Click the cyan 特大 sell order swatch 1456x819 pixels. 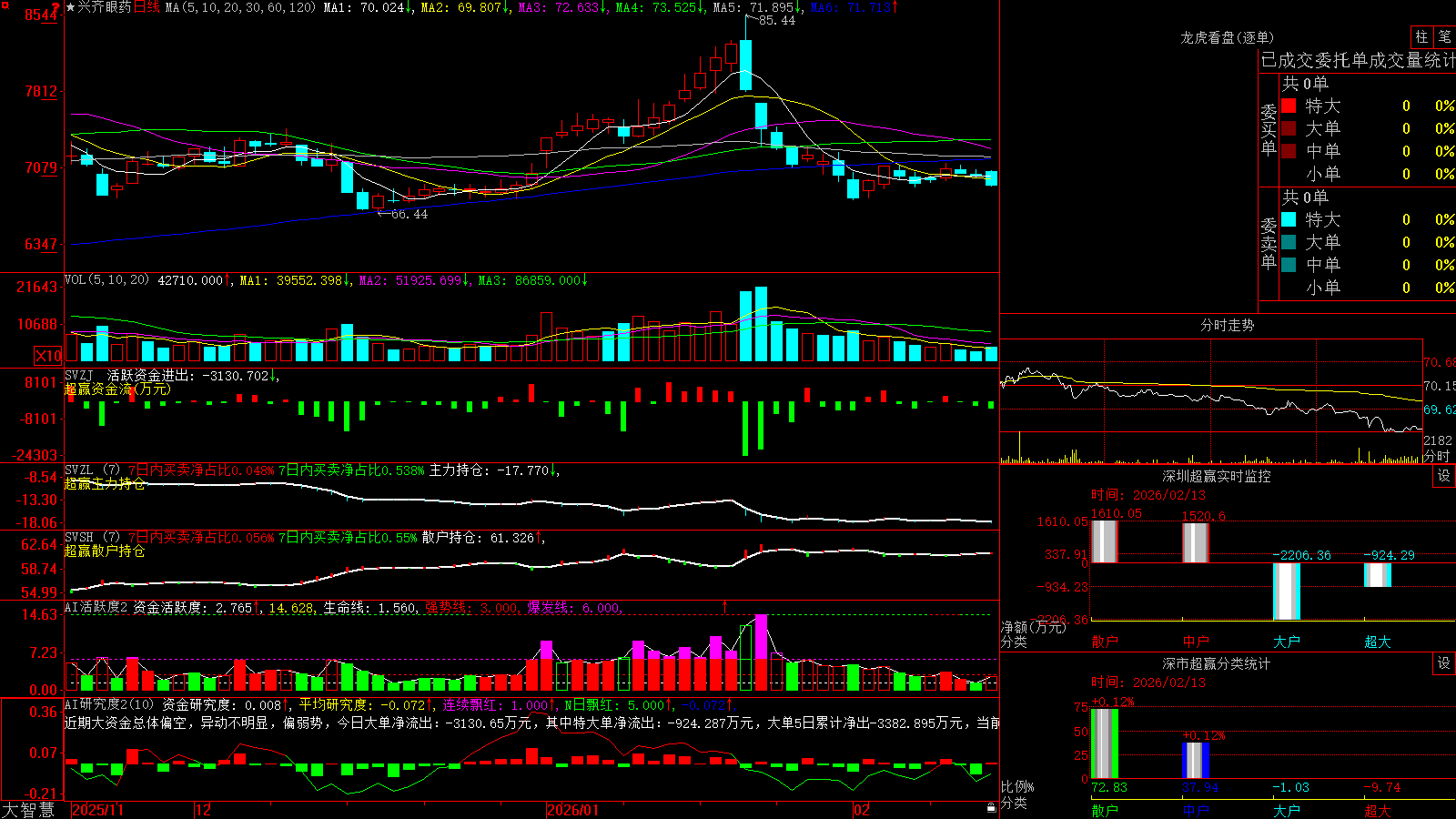coord(1289,219)
